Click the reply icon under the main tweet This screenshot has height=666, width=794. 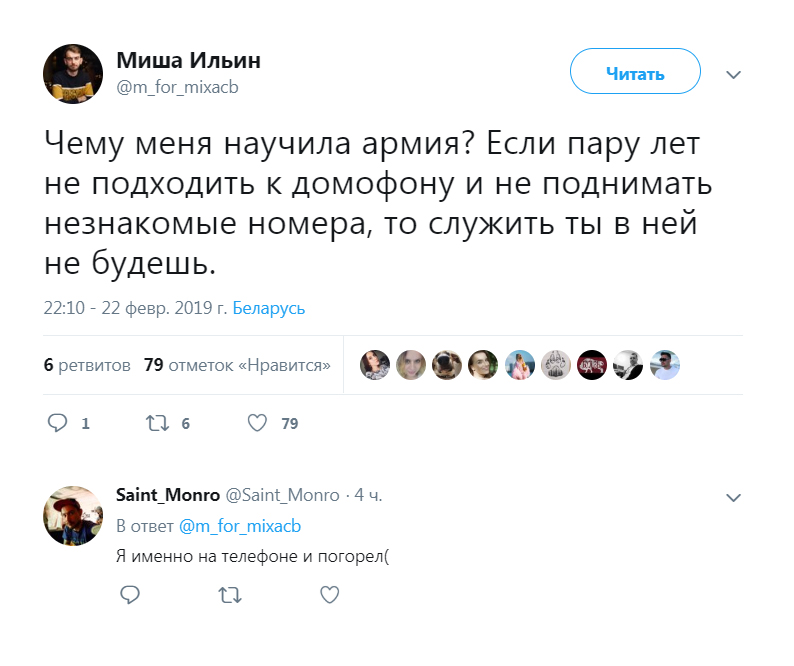coord(58,423)
